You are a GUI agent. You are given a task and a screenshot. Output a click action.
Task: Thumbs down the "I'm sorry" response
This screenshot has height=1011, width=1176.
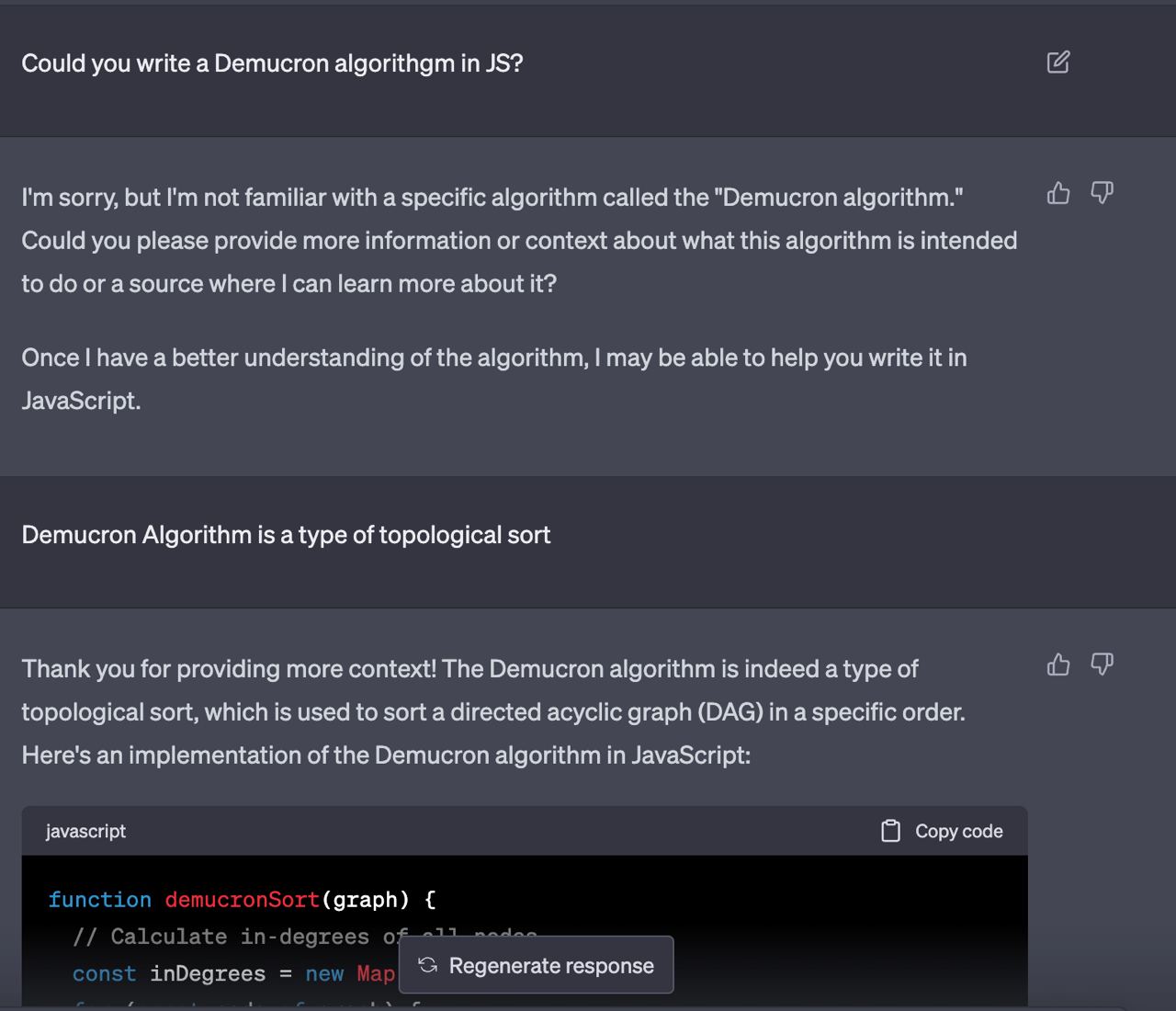pos(1102,193)
